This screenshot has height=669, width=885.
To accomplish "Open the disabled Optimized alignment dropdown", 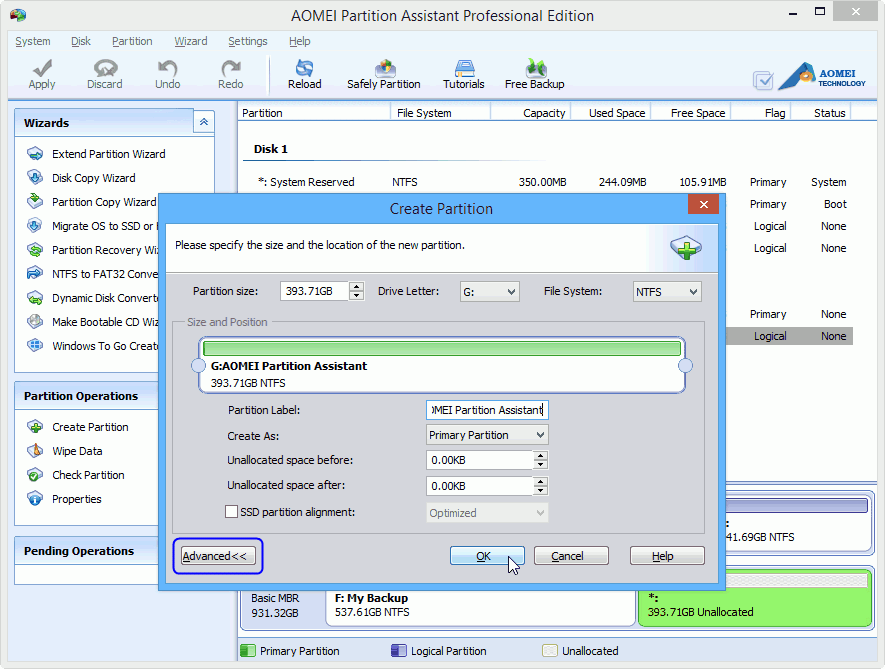I will pos(487,513).
